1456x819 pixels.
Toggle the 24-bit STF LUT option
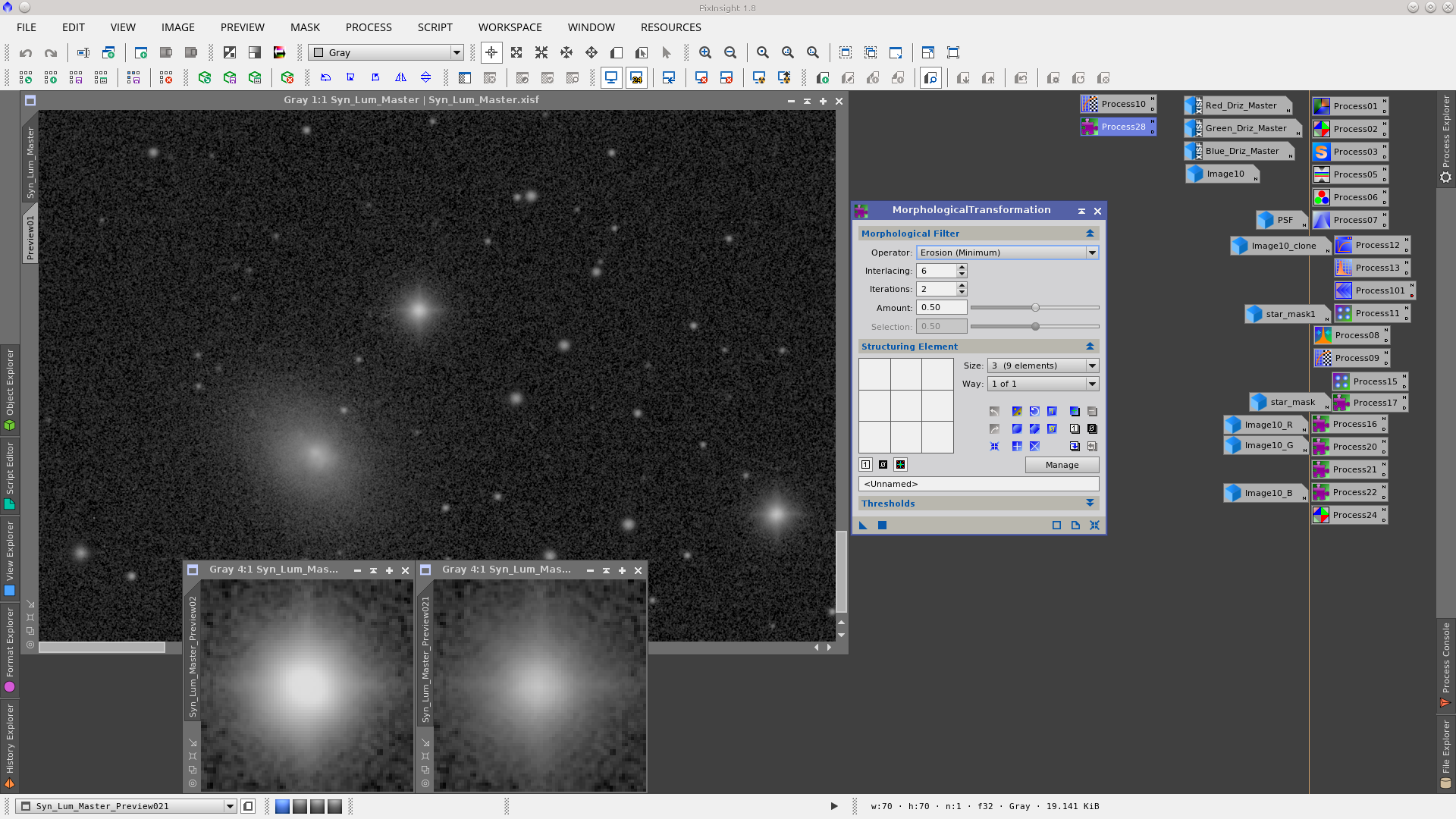click(x=637, y=77)
